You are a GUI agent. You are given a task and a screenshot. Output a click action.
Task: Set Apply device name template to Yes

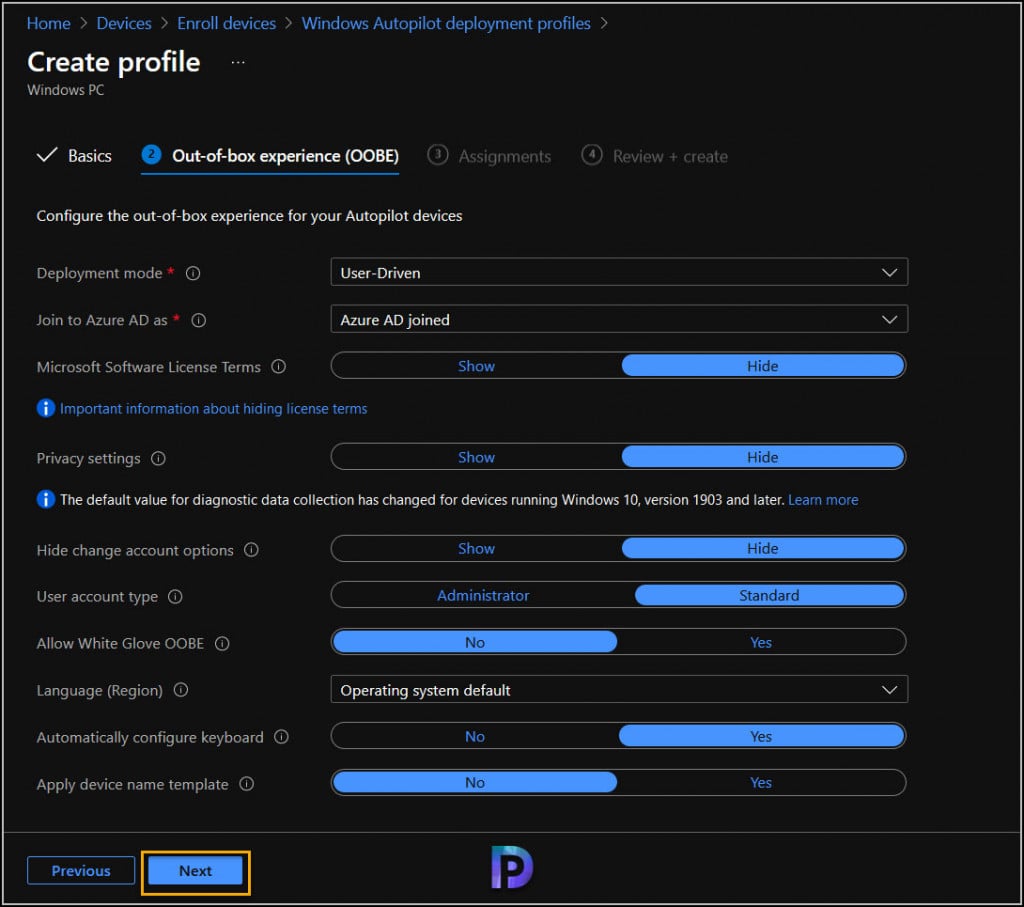(x=761, y=783)
